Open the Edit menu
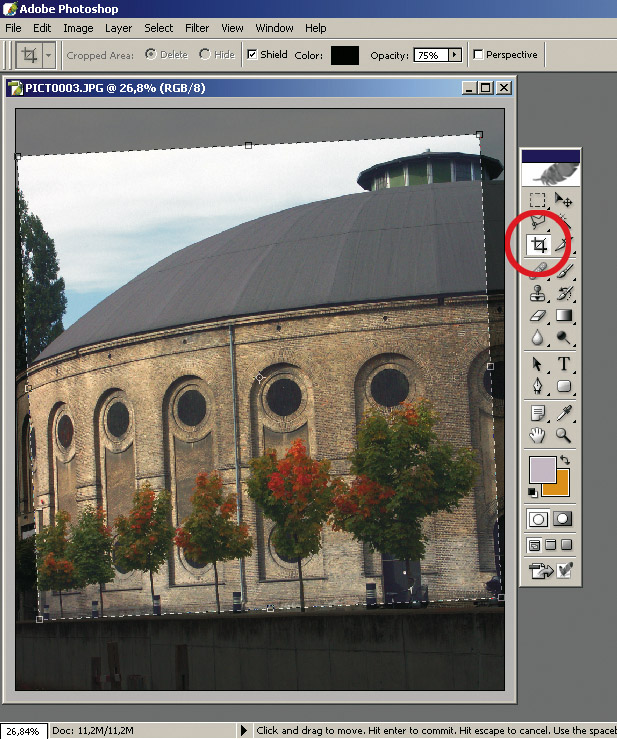Viewport: 617px width, 739px height. click(x=42, y=28)
